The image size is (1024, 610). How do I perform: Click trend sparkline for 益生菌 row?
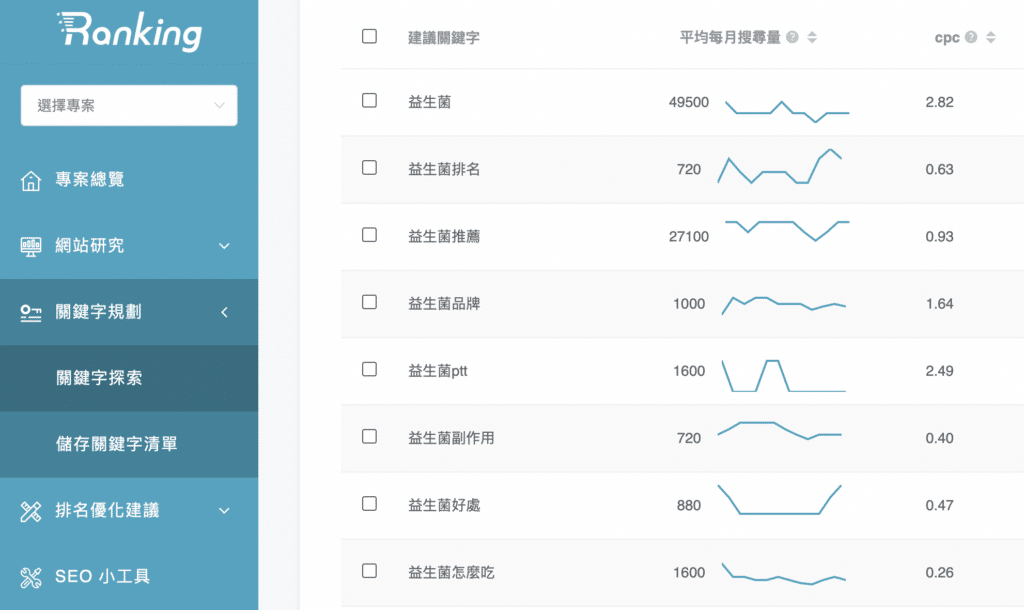(x=787, y=111)
